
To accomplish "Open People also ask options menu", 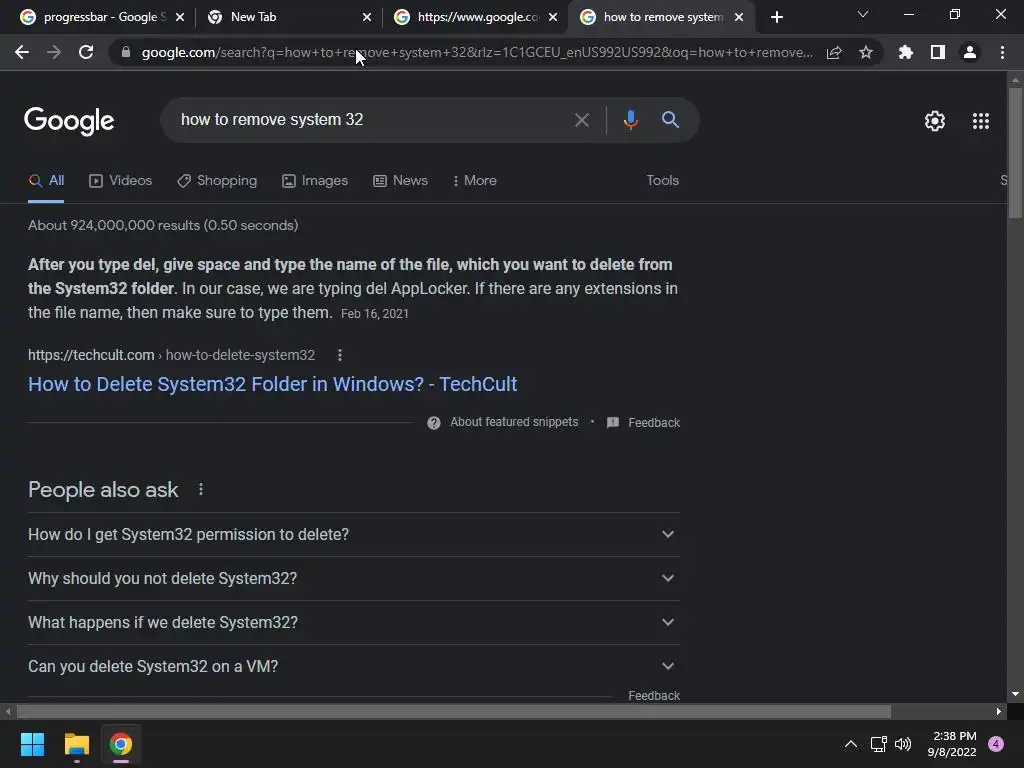I will 200,489.
